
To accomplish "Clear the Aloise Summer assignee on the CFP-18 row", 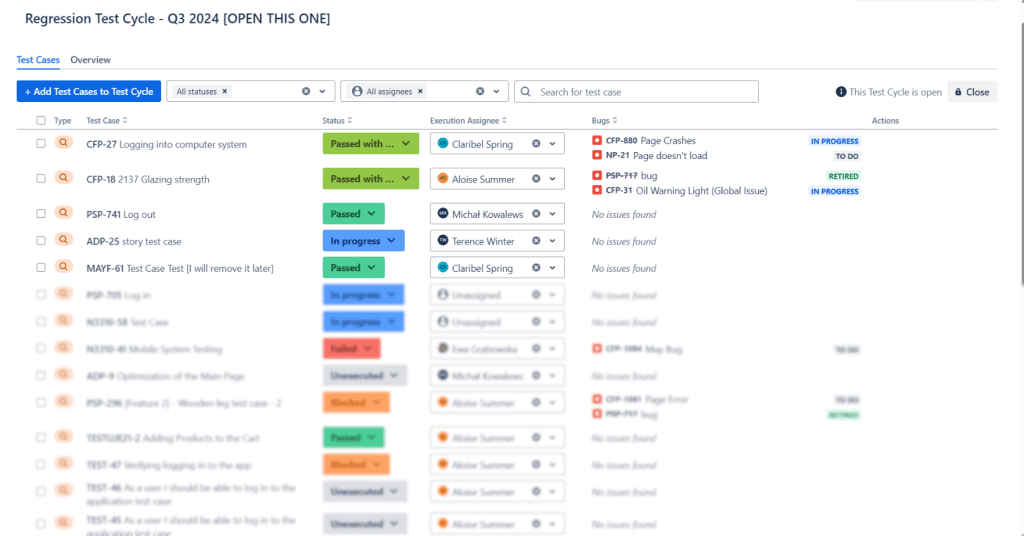I will point(536,179).
